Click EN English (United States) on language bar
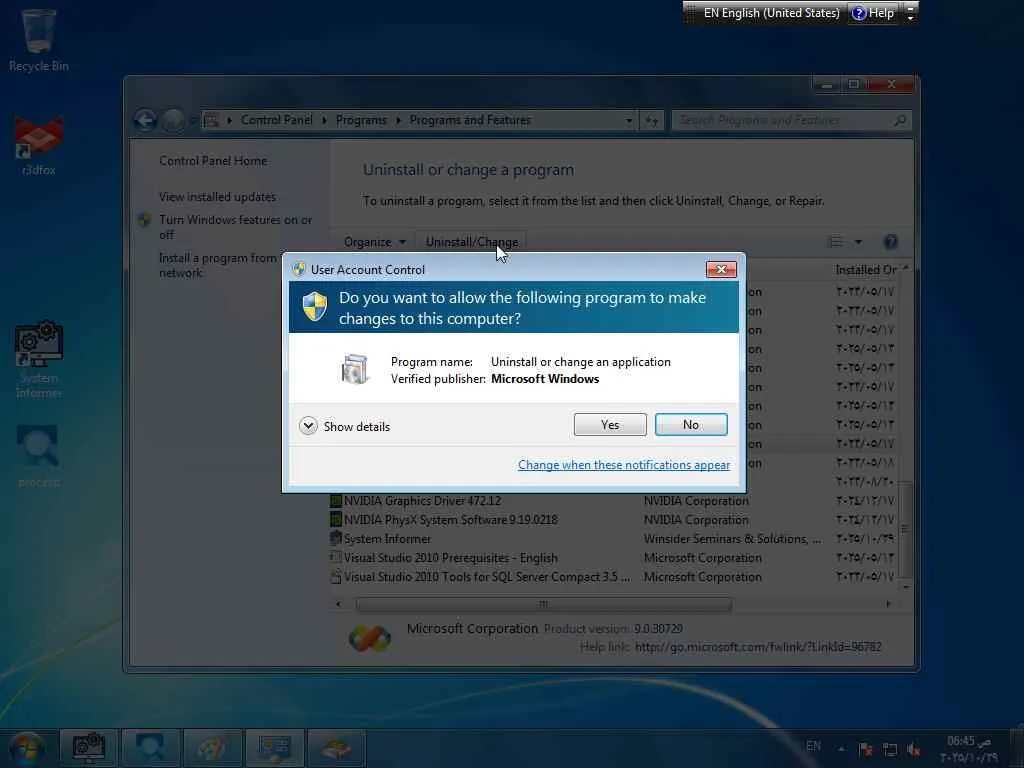The width and height of the screenshot is (1024, 768). pos(771,12)
